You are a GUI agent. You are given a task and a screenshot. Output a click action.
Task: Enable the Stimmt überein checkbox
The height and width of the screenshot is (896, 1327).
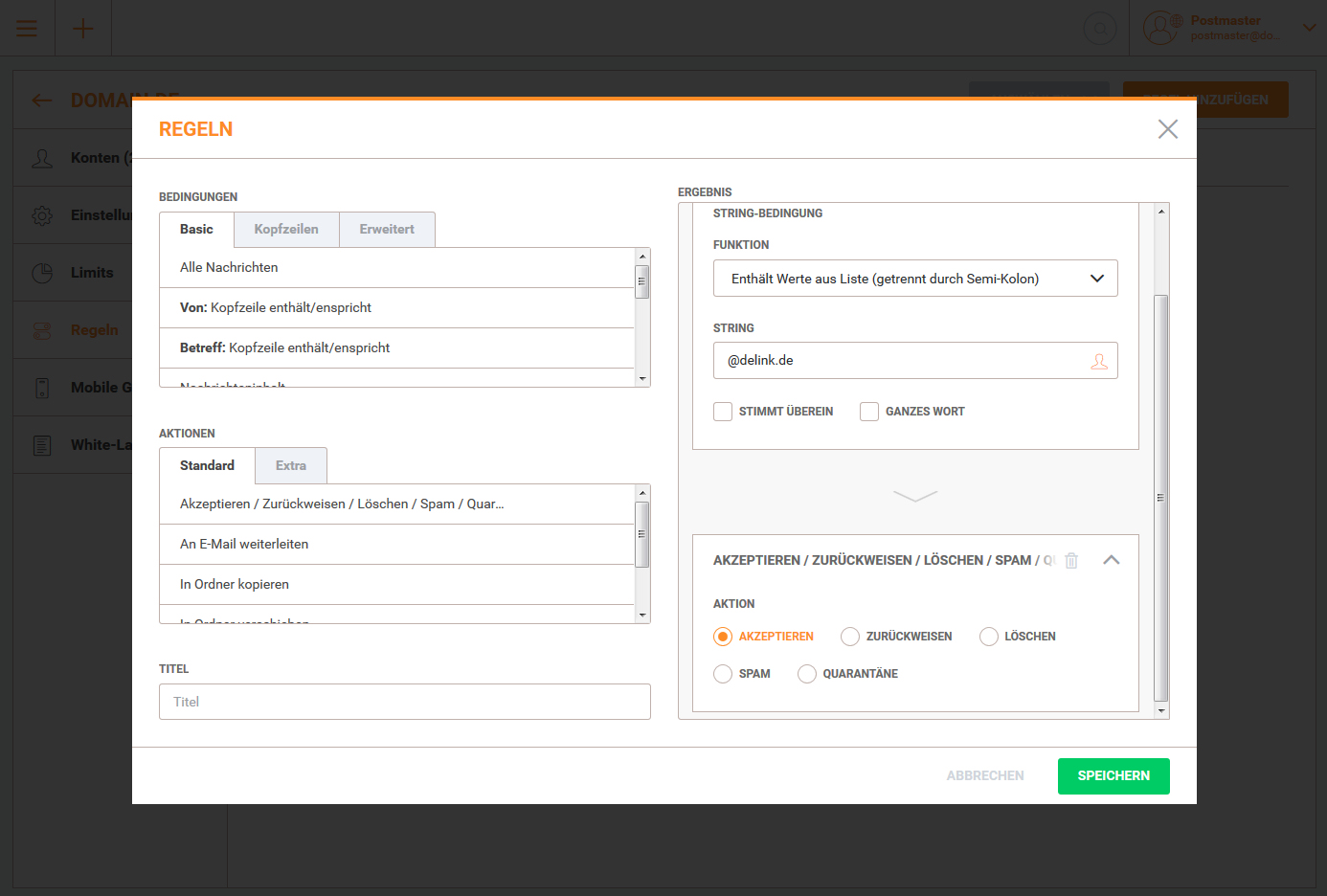coord(723,412)
